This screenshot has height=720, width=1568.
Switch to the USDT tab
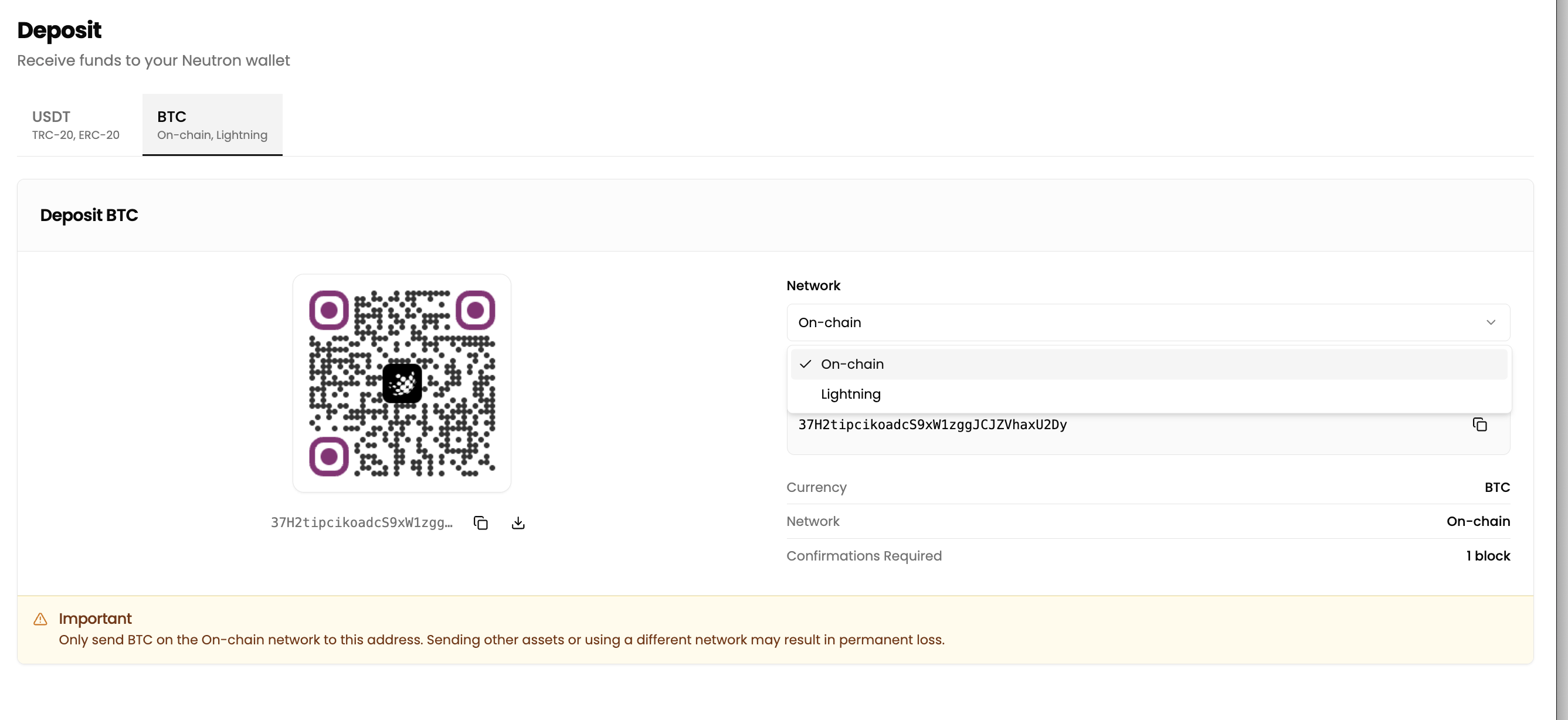pyautogui.click(x=76, y=125)
